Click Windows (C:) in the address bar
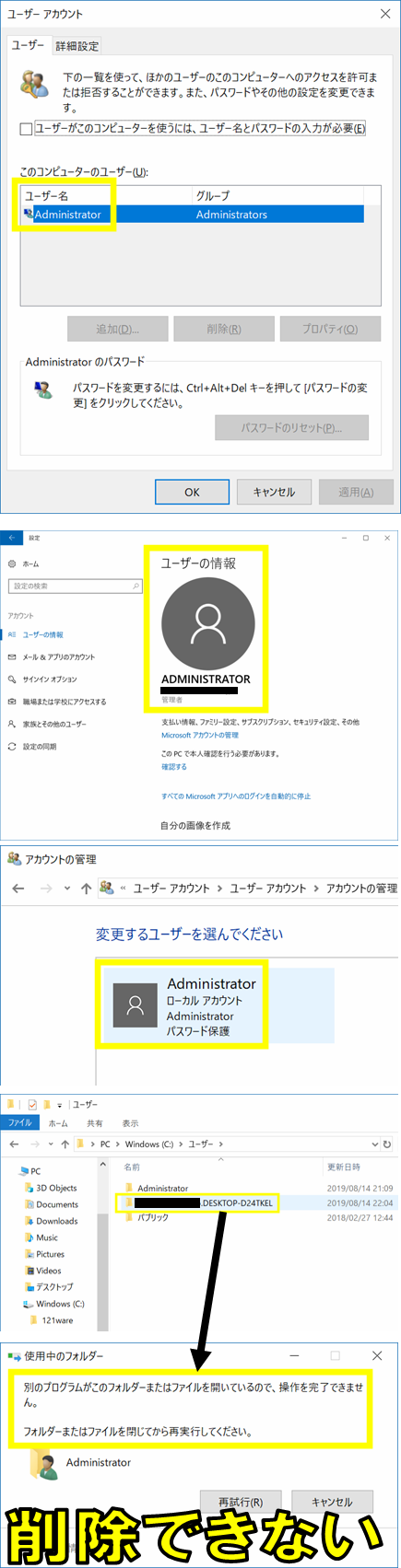401x1568 pixels. click(149, 1144)
